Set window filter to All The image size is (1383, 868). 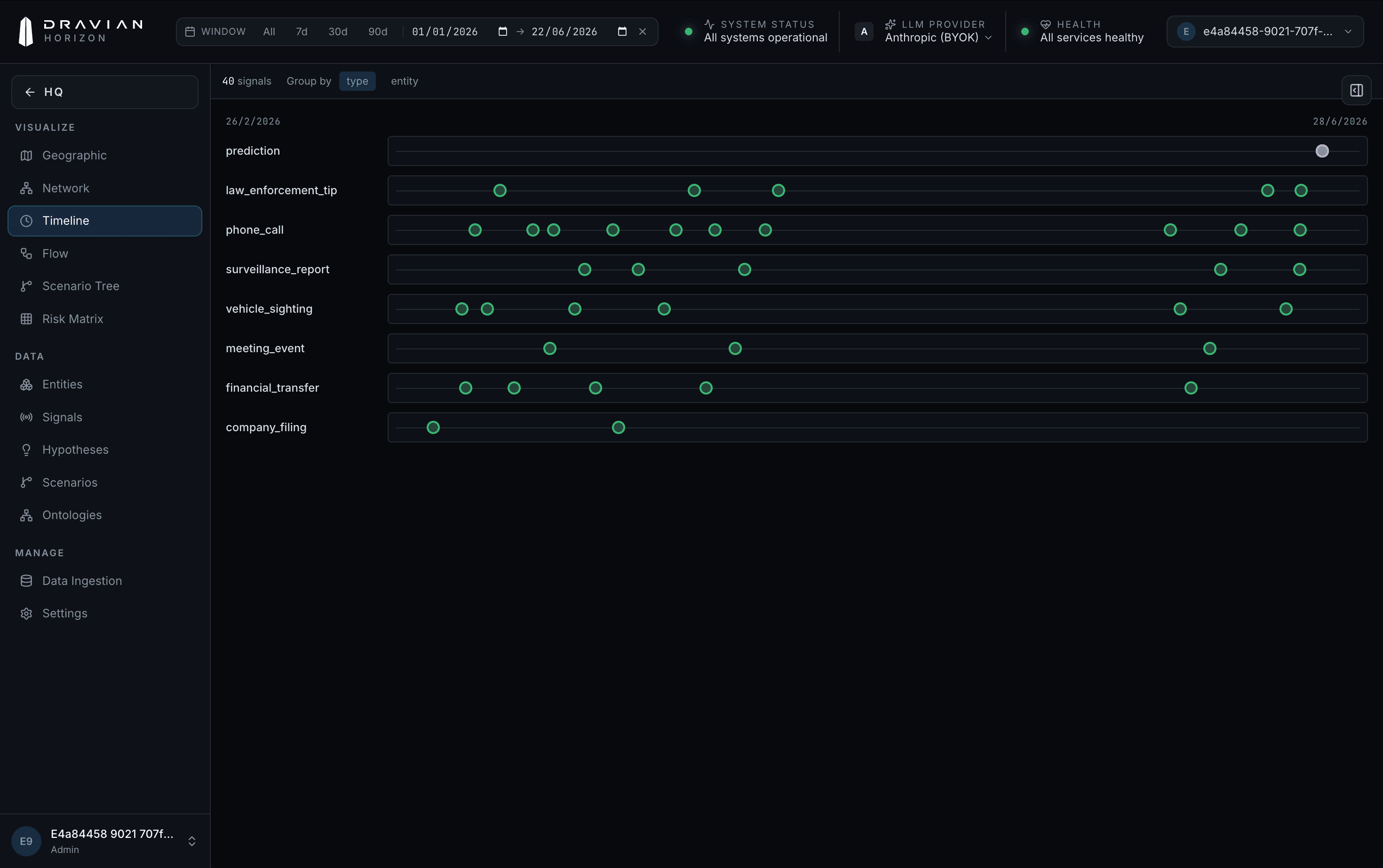[x=269, y=32]
